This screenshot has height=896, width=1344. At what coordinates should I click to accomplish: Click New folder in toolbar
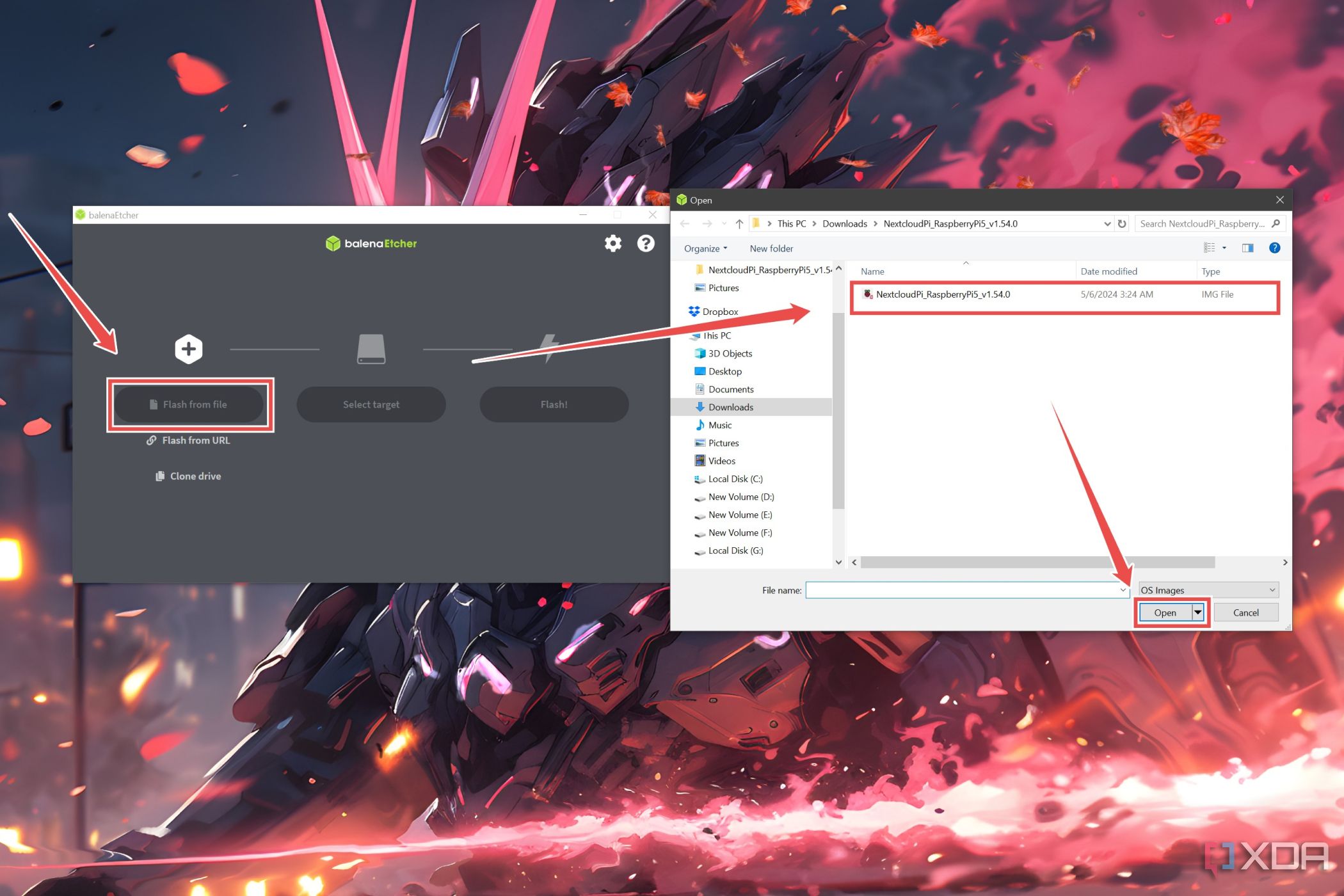click(x=771, y=248)
